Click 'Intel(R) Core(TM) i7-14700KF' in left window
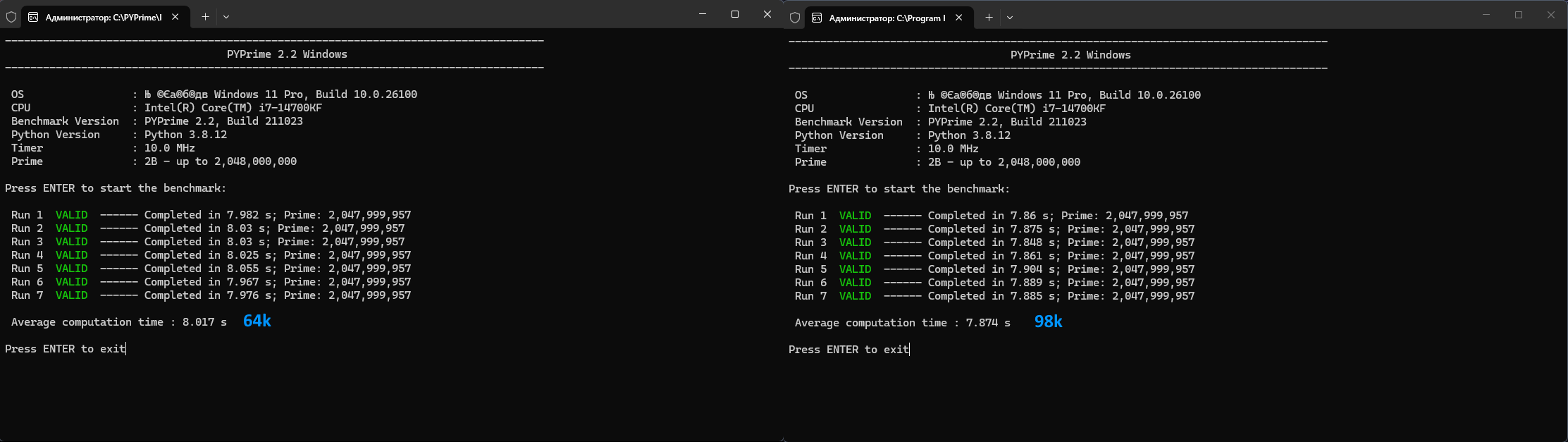The image size is (1568, 442). click(233, 108)
